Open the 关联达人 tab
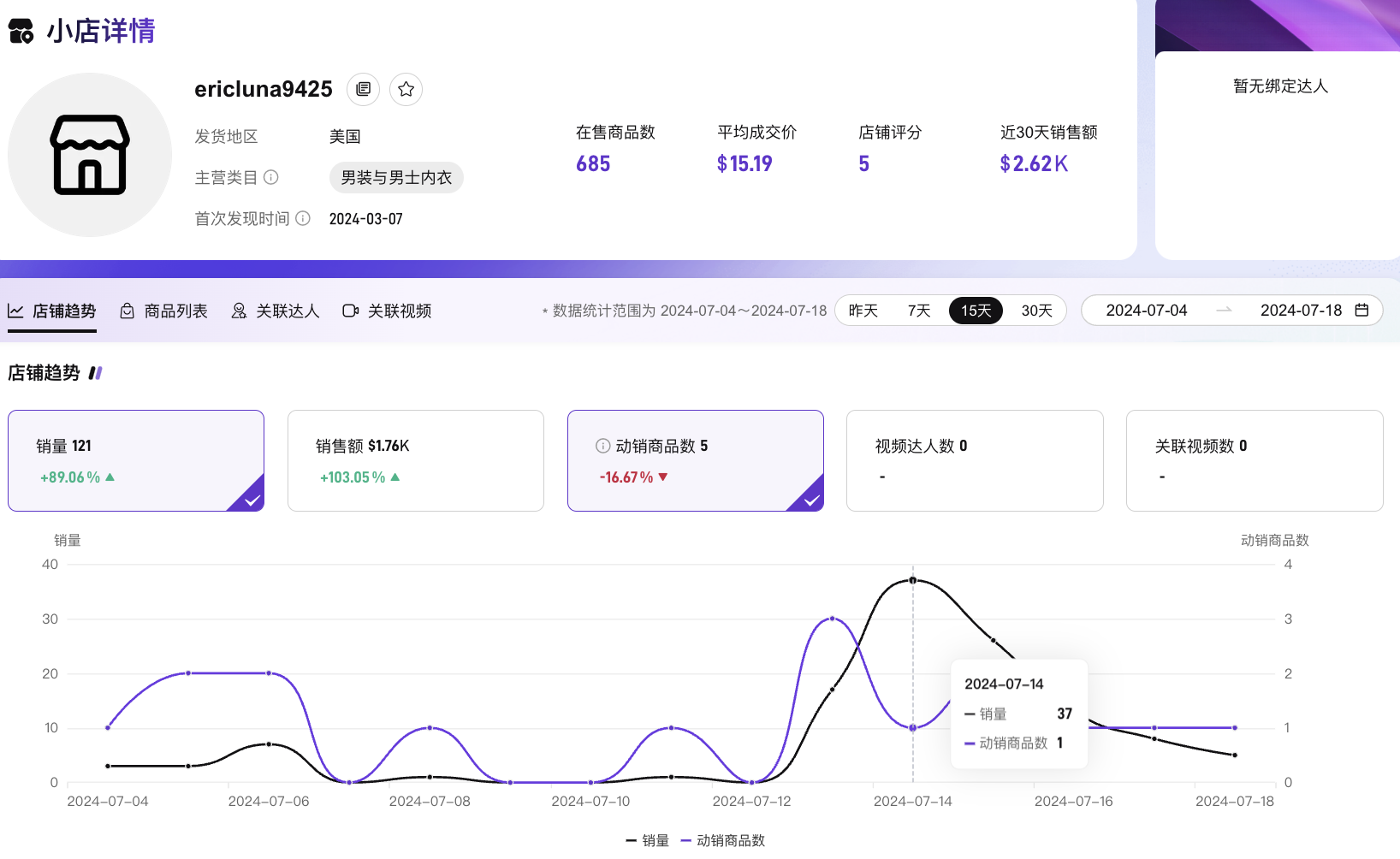 coord(276,311)
